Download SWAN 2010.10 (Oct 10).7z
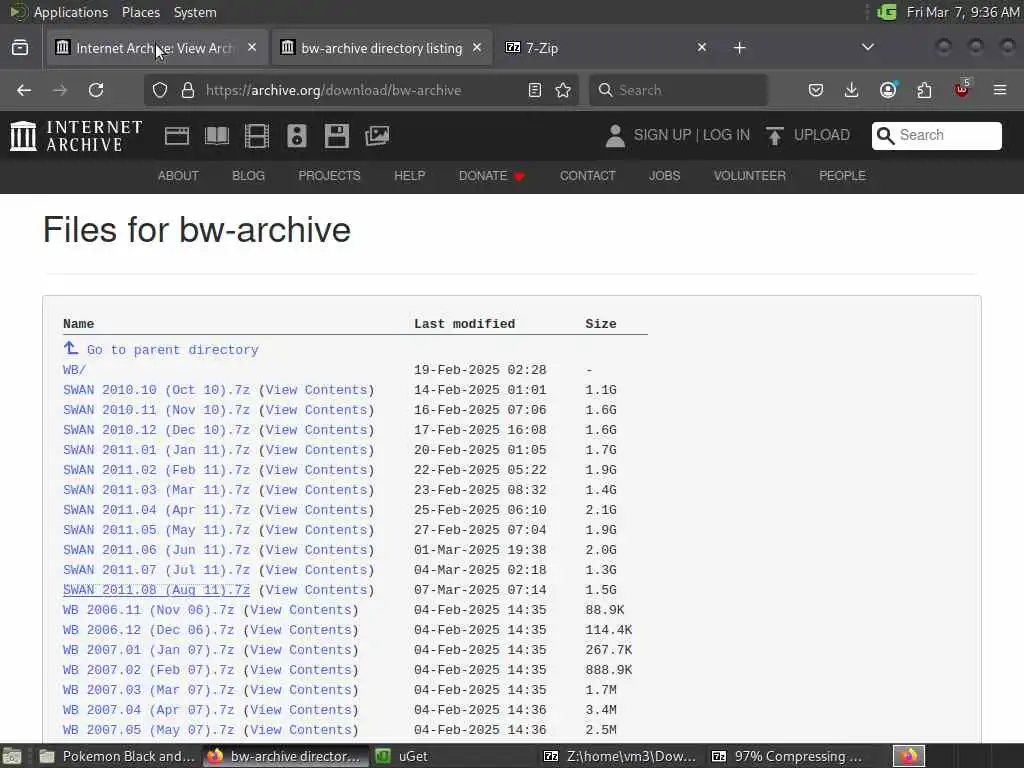This screenshot has width=1024, height=768. pyautogui.click(x=156, y=390)
